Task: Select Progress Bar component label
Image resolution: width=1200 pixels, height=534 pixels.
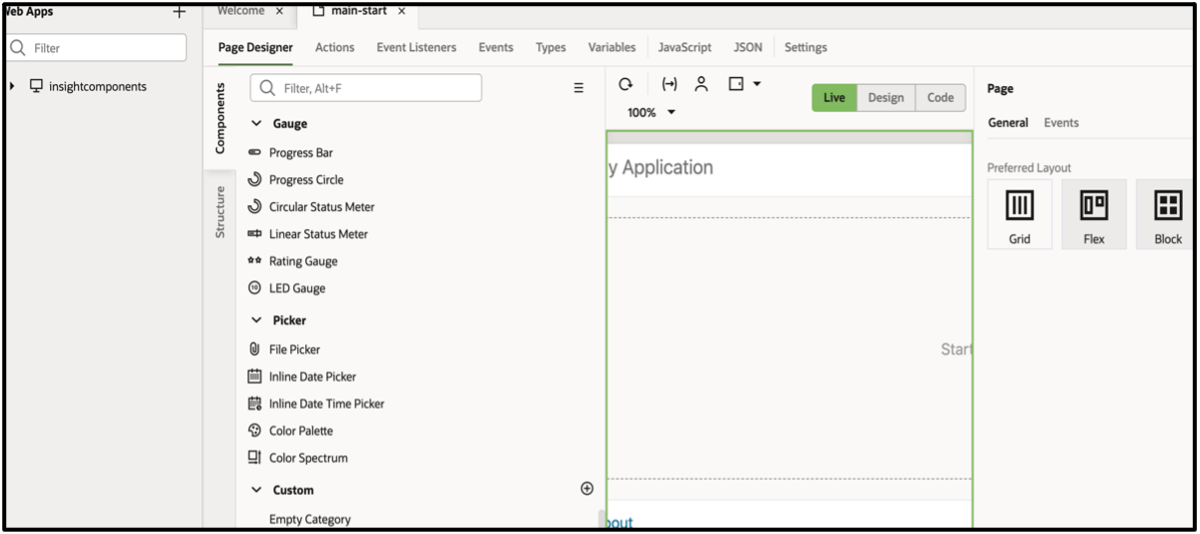Action: 301,153
